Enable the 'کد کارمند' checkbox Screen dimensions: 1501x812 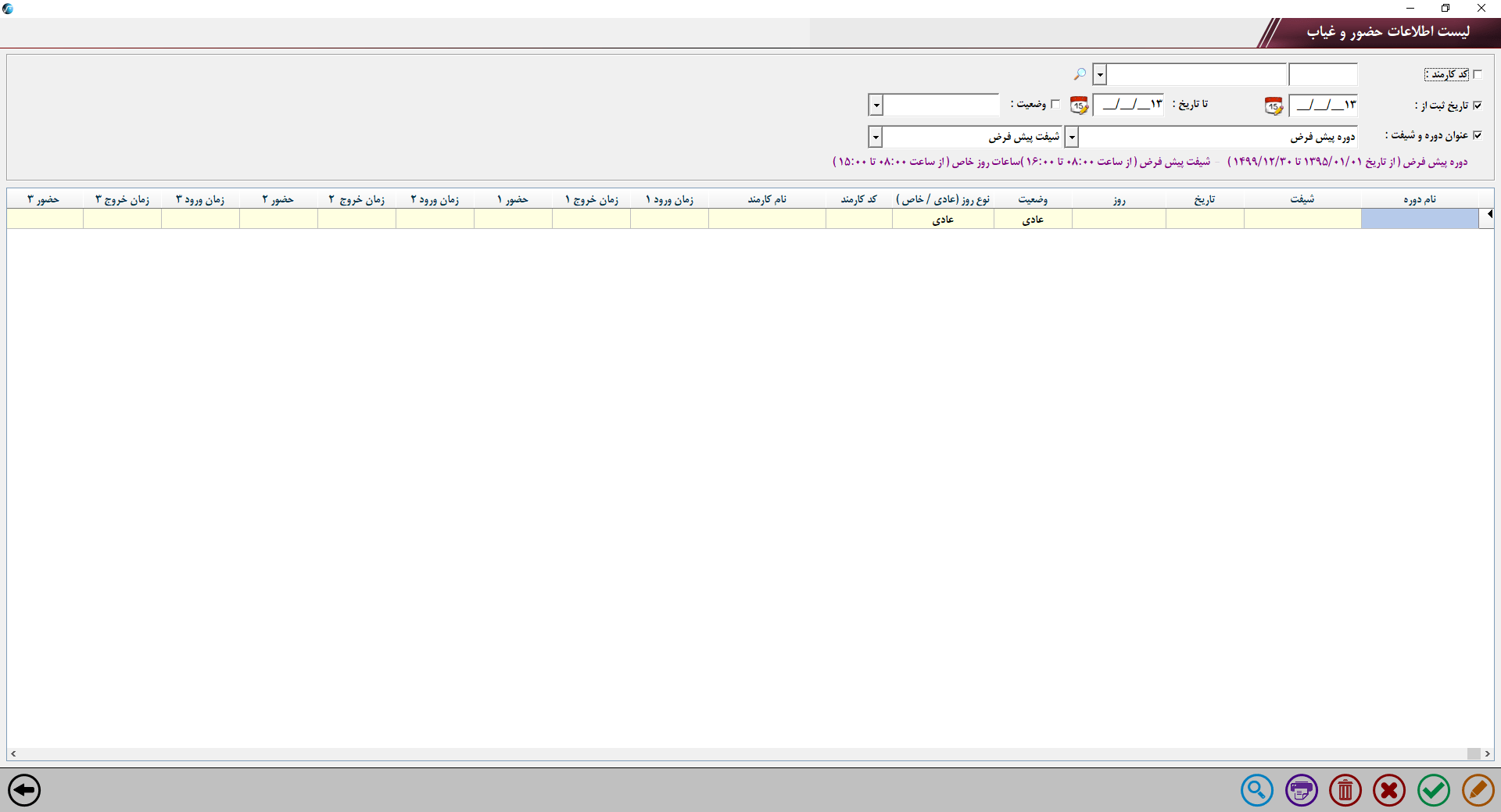[1477, 74]
